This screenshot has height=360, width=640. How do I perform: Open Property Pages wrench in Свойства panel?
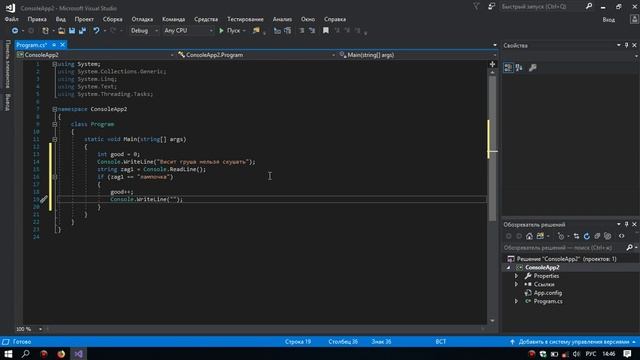532,68
